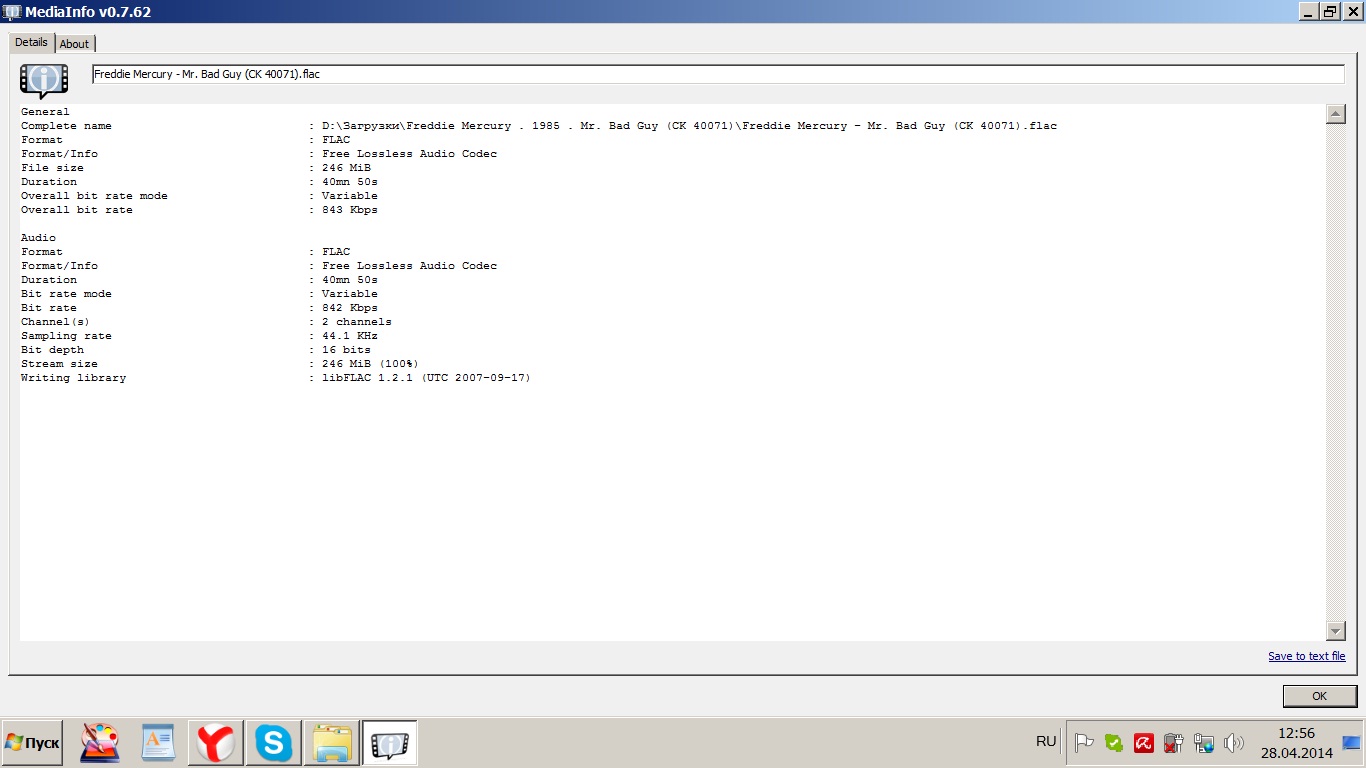The height and width of the screenshot is (768, 1366).
Task: Open the volume speaker tray icon
Action: click(1234, 743)
